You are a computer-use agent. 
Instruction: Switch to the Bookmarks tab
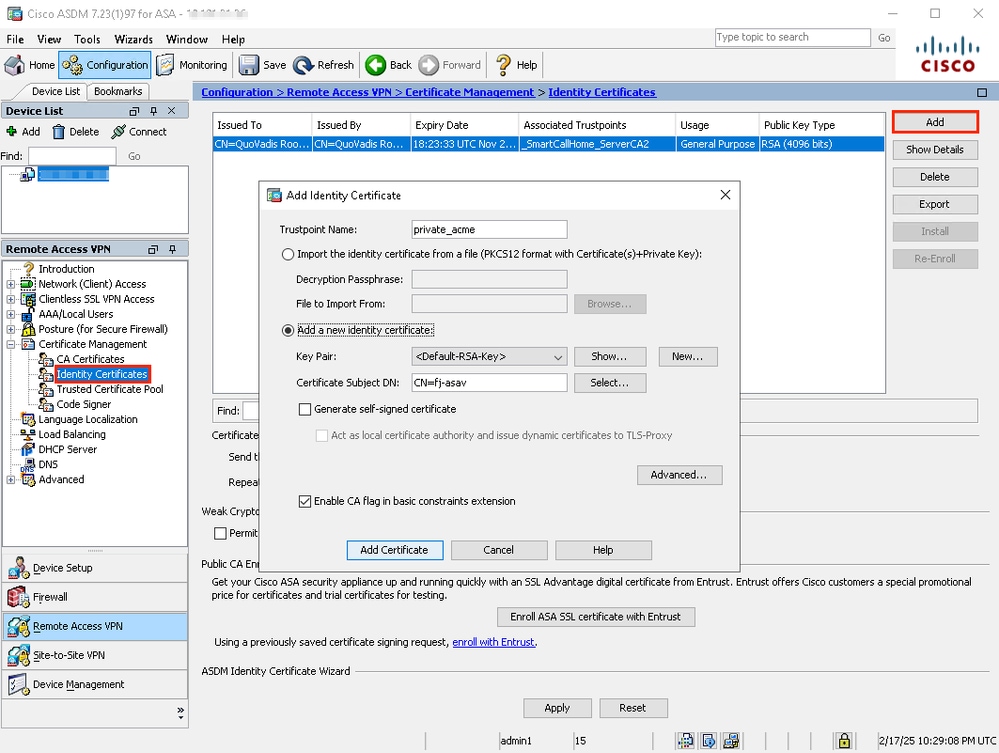coord(118,91)
